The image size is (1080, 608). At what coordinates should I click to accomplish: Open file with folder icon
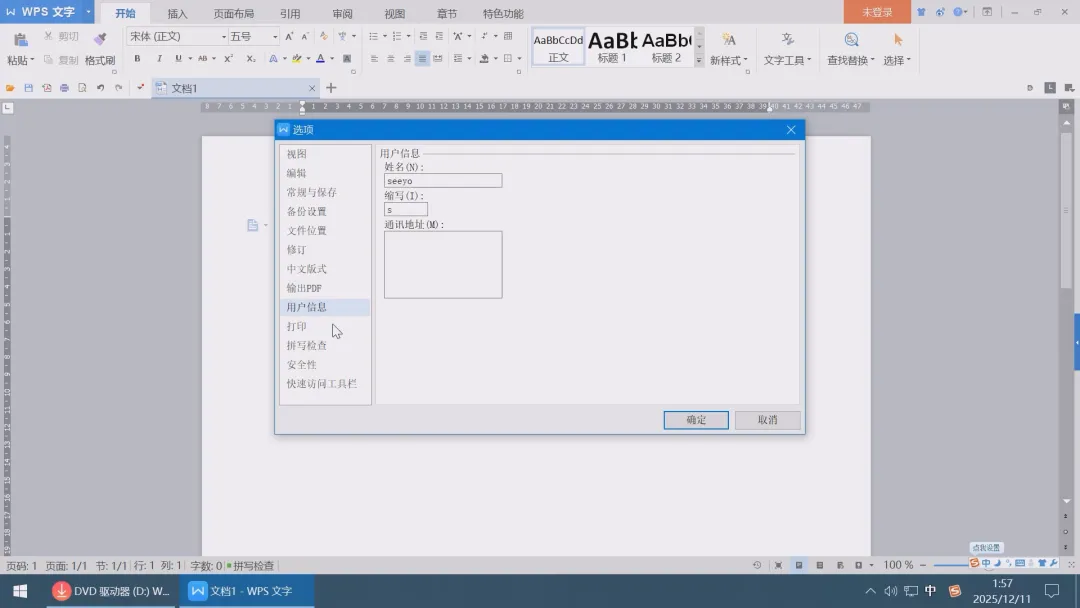[10, 88]
